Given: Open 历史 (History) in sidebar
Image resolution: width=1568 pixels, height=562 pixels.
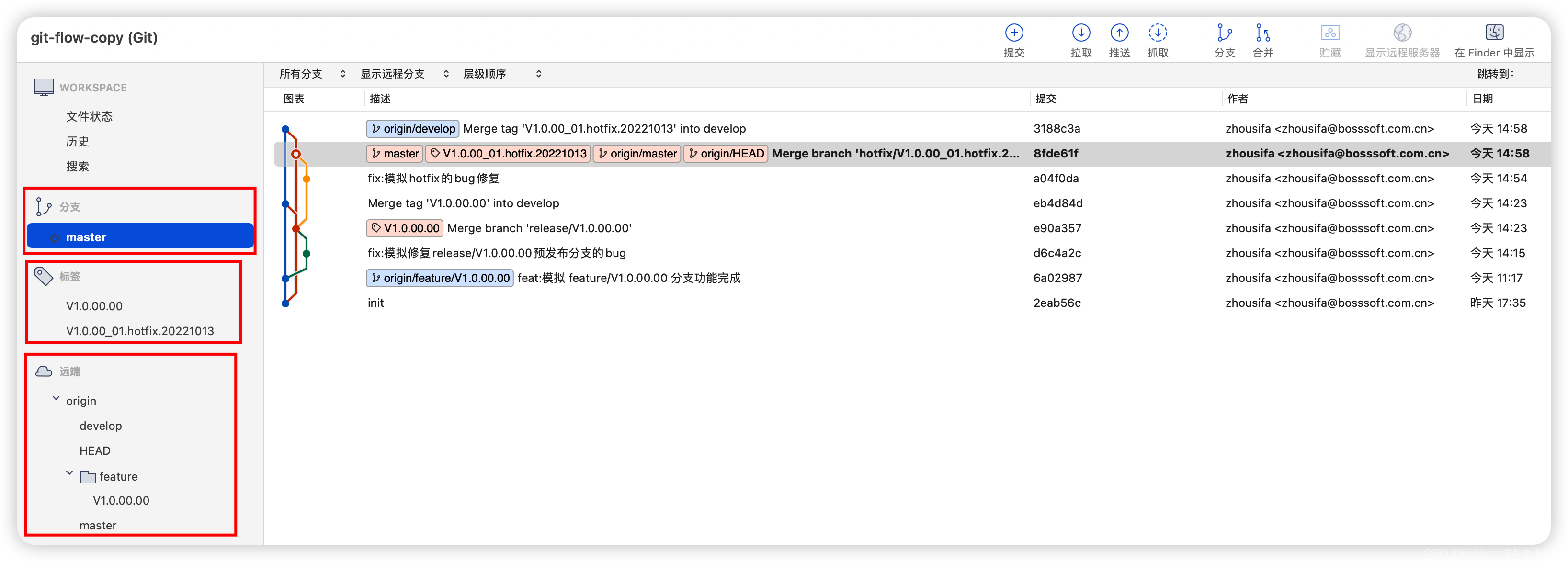Looking at the screenshot, I should tap(77, 141).
